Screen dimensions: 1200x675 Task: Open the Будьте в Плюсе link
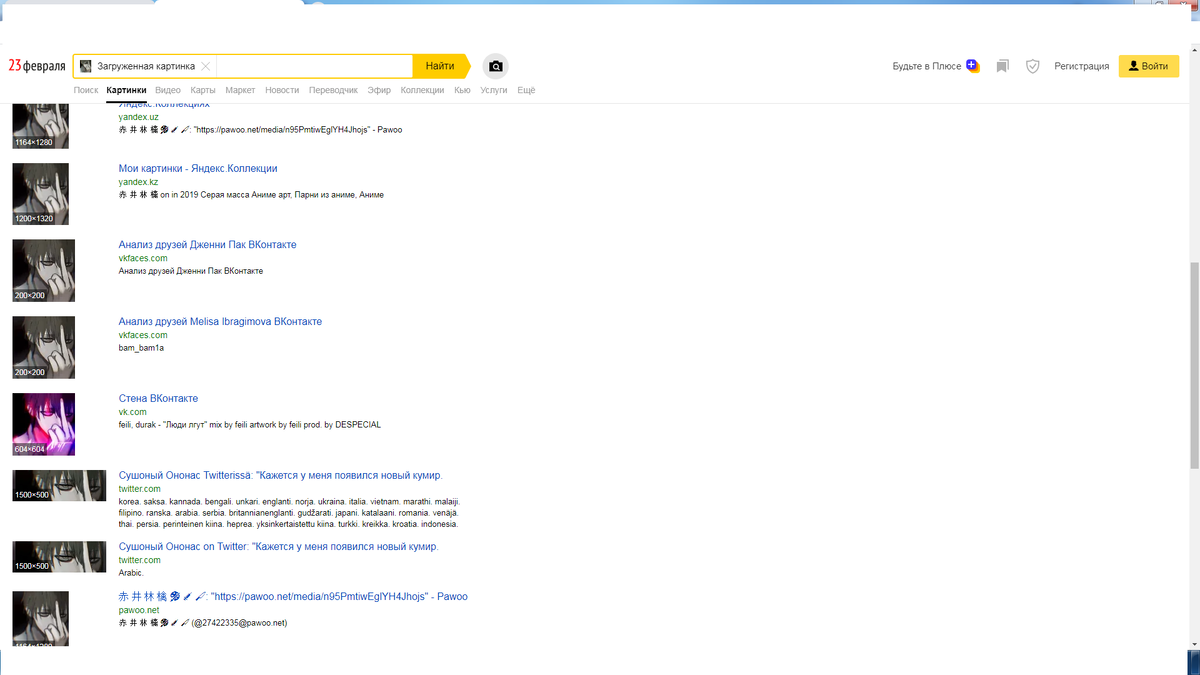(x=926, y=66)
